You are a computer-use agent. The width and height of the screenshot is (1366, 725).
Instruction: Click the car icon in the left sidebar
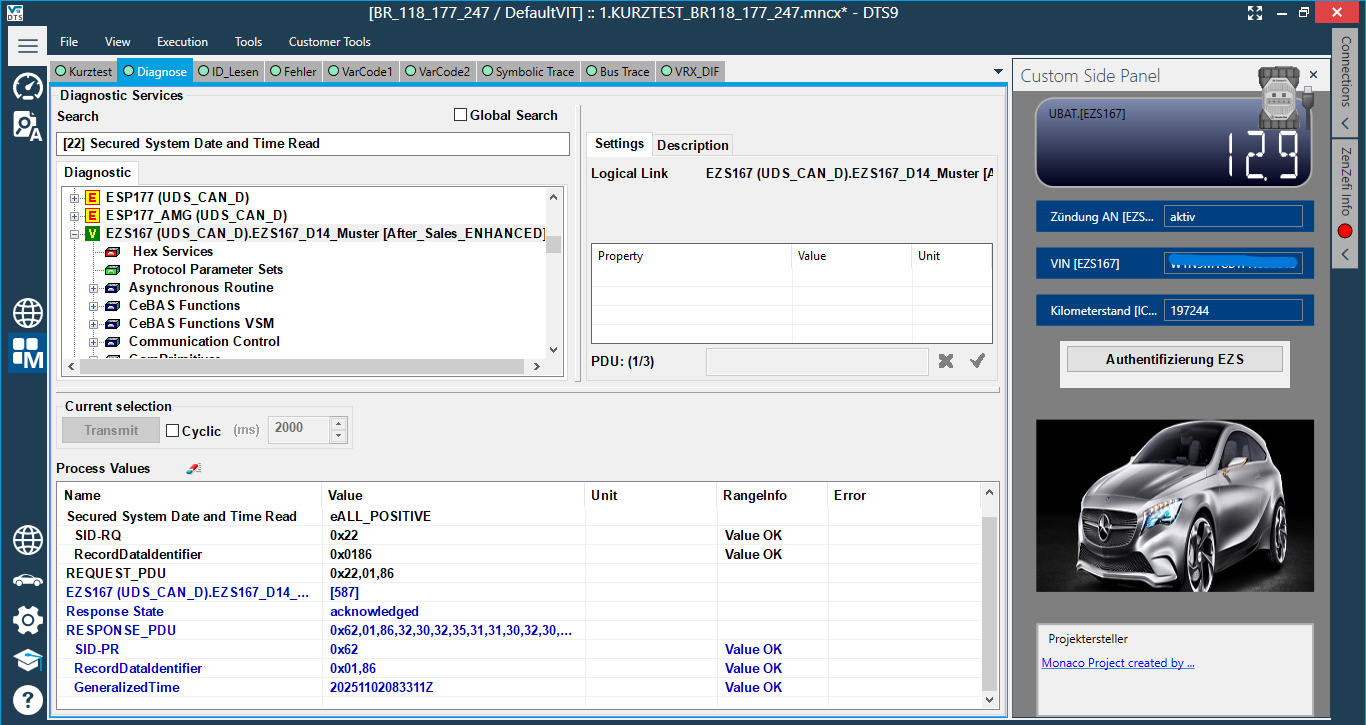[x=27, y=580]
